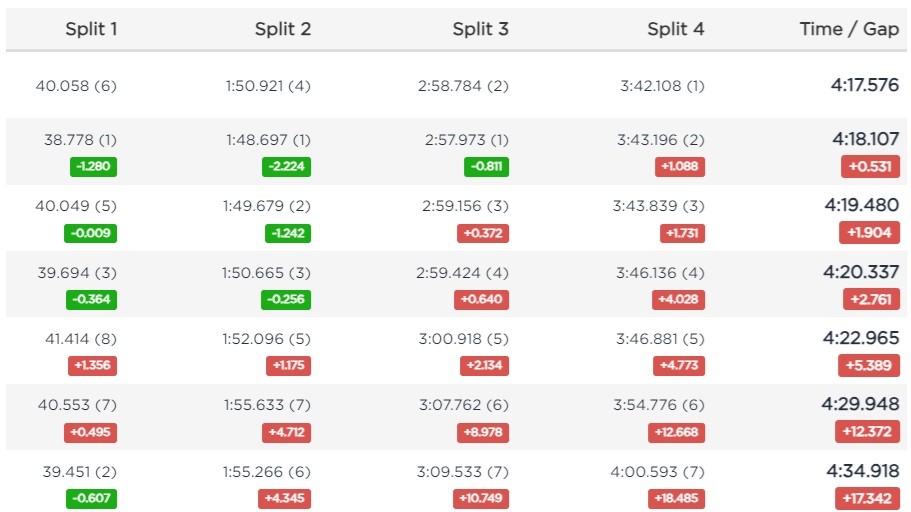Viewport: 911px width, 512px height.
Task: Click the red +12.372 gap badge
Action: click(867, 432)
